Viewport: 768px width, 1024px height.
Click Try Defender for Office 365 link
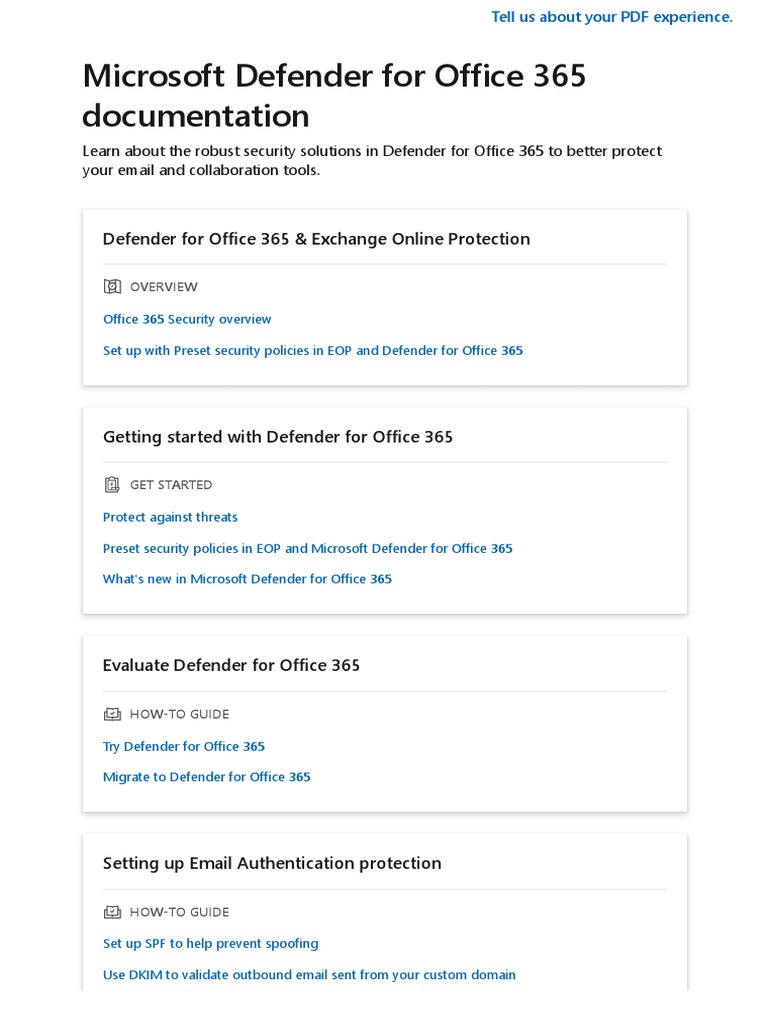pos(184,746)
